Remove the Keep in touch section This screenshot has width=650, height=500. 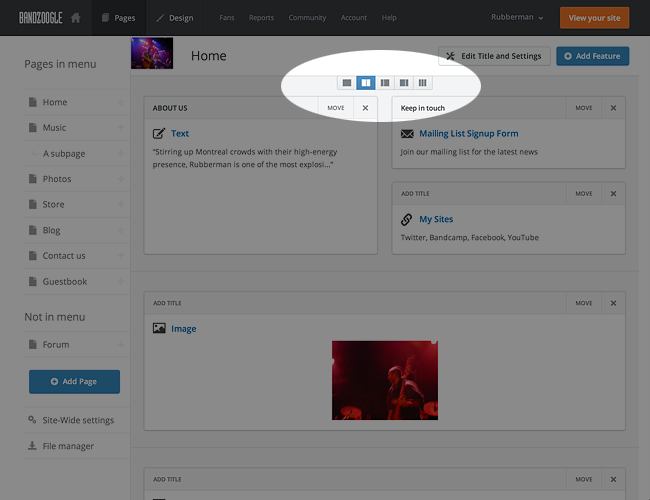pyautogui.click(x=613, y=108)
